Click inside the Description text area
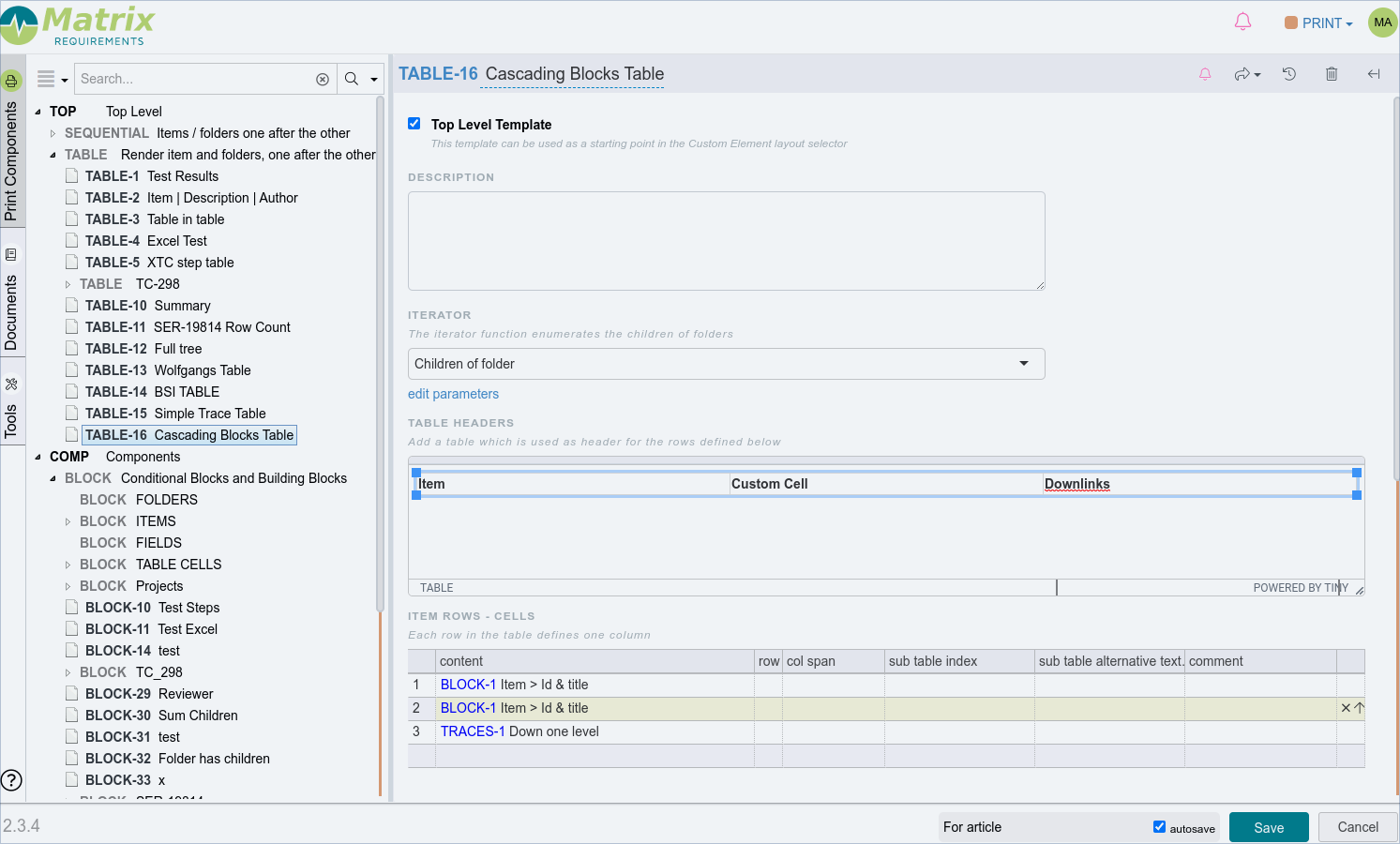 point(726,241)
